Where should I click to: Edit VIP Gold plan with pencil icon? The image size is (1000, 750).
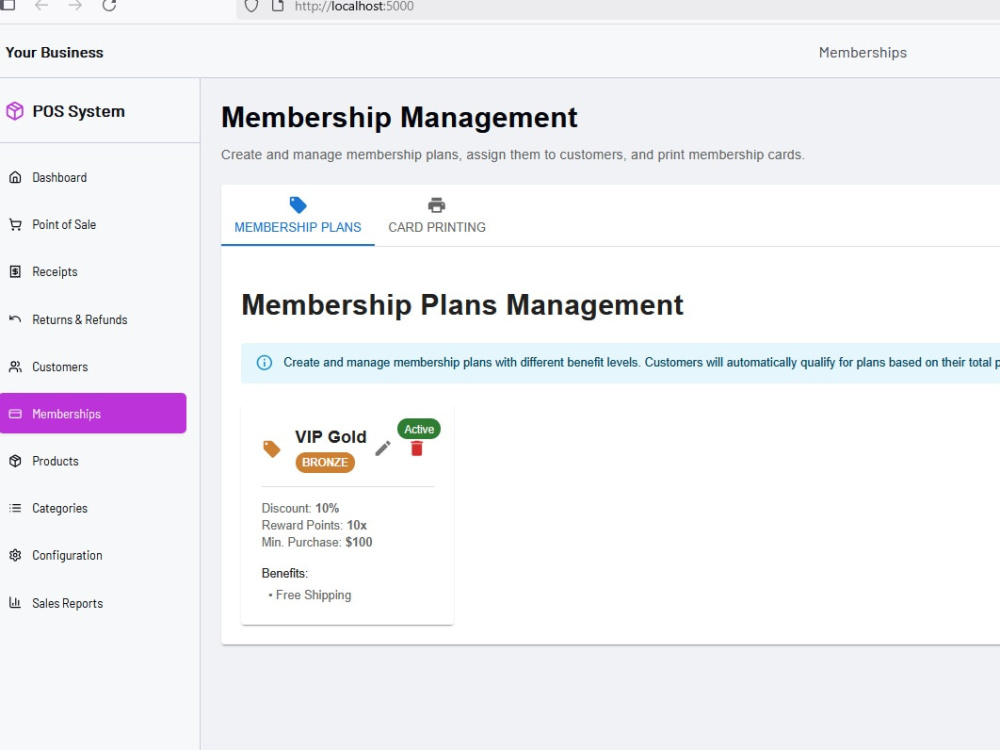pos(383,448)
